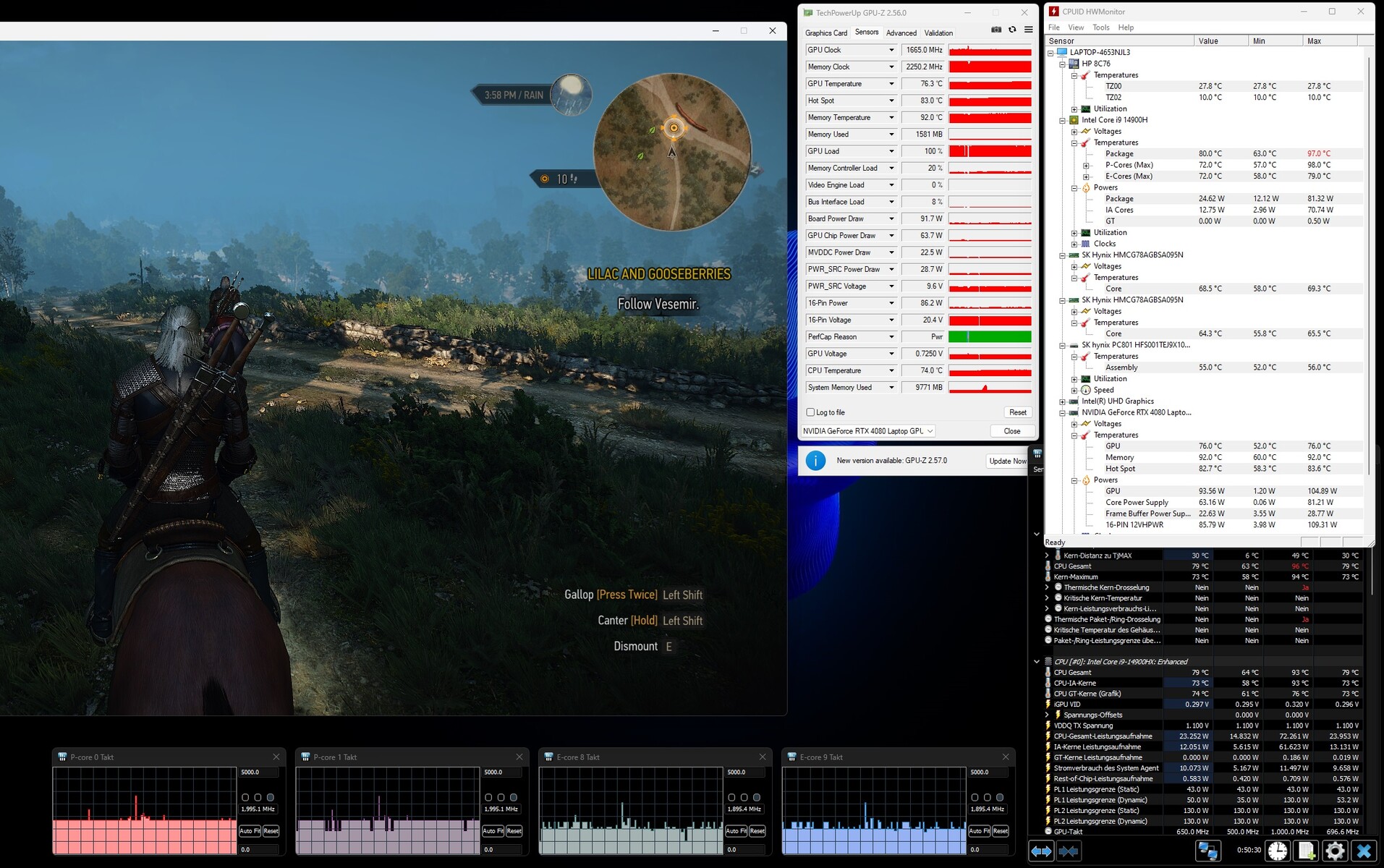This screenshot has width=1384, height=868.
Task: Click the 0.0 min field in E-core 8 graph
Action: [744, 850]
